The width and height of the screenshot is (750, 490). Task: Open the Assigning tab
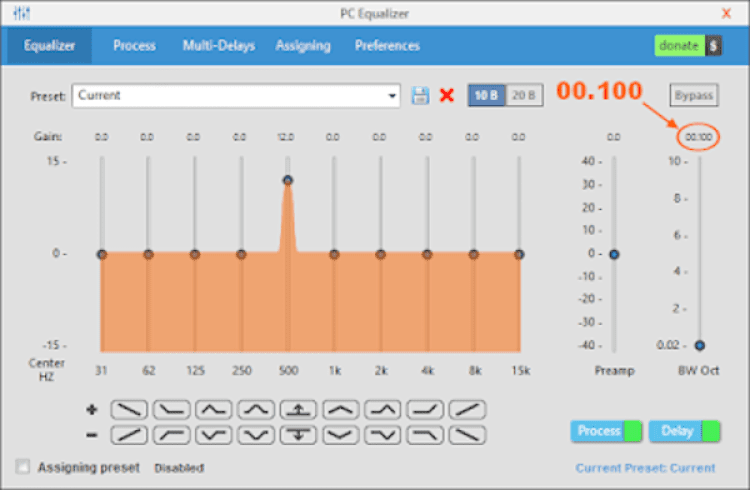303,45
